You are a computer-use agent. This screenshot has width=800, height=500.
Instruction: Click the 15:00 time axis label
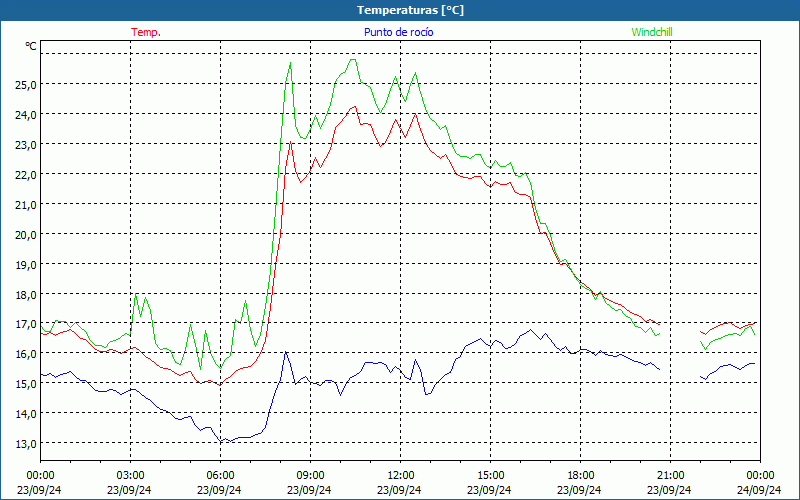coord(490,476)
